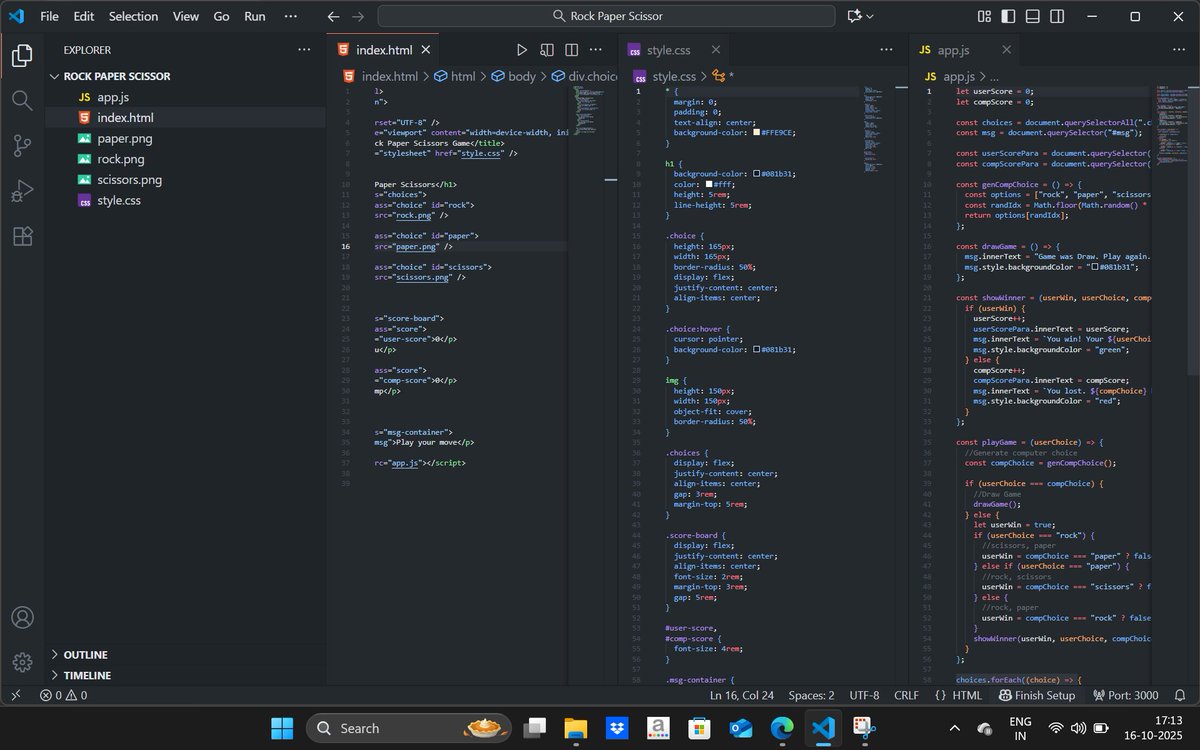The image size is (1200, 750).
Task: Open the Explorer view in activity bar
Action: (22, 55)
